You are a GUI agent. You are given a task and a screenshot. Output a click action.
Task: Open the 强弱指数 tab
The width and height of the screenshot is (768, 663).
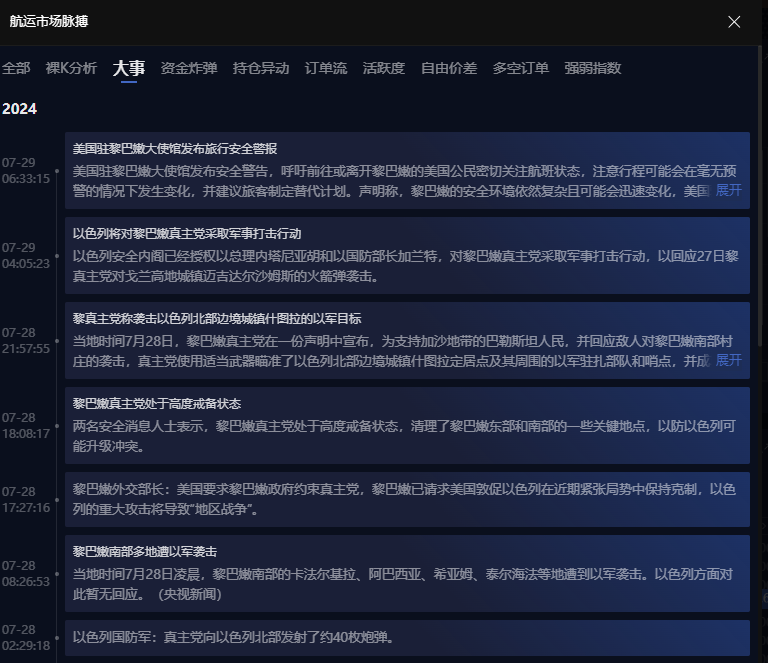593,68
